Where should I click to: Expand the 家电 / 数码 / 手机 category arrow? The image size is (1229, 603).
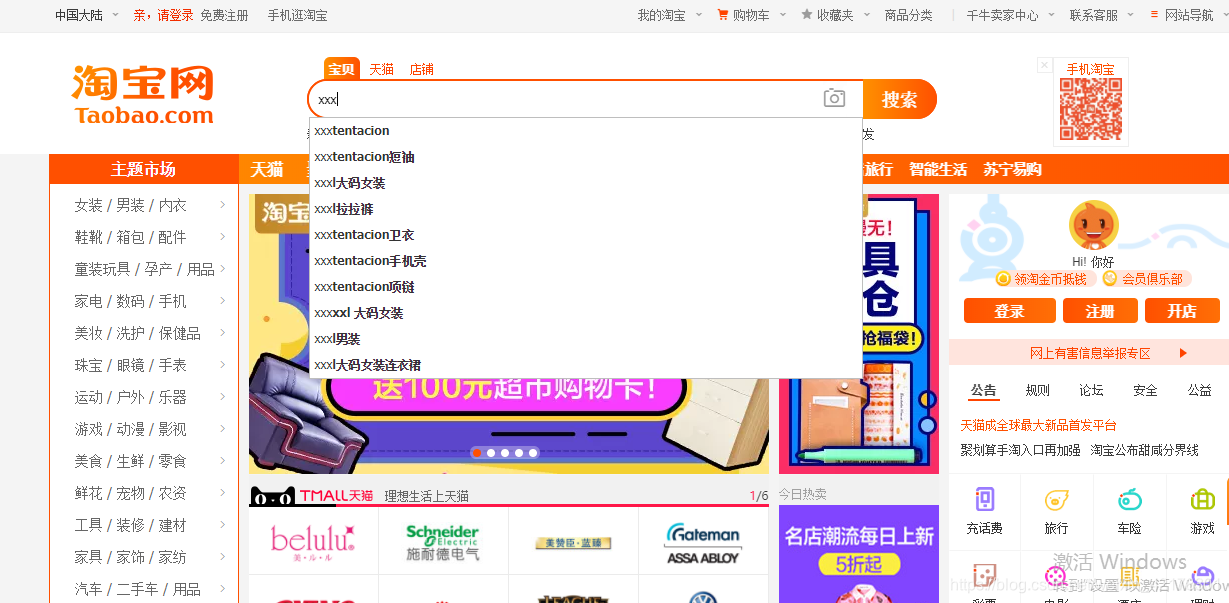222,301
